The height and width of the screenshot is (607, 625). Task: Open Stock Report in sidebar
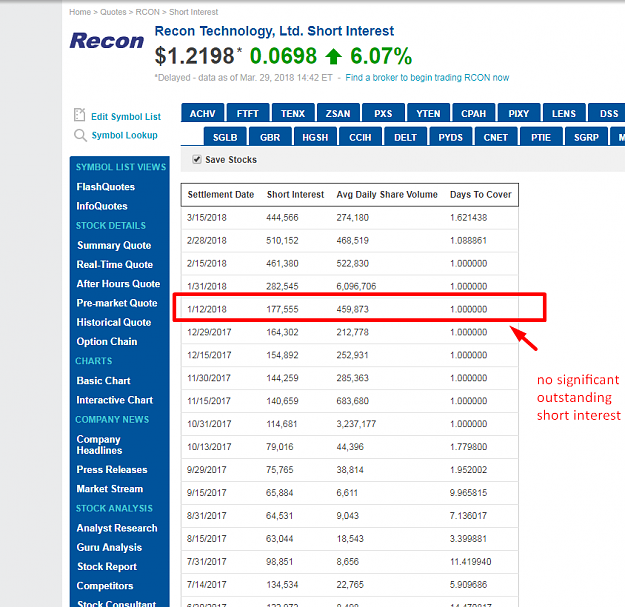tap(107, 566)
